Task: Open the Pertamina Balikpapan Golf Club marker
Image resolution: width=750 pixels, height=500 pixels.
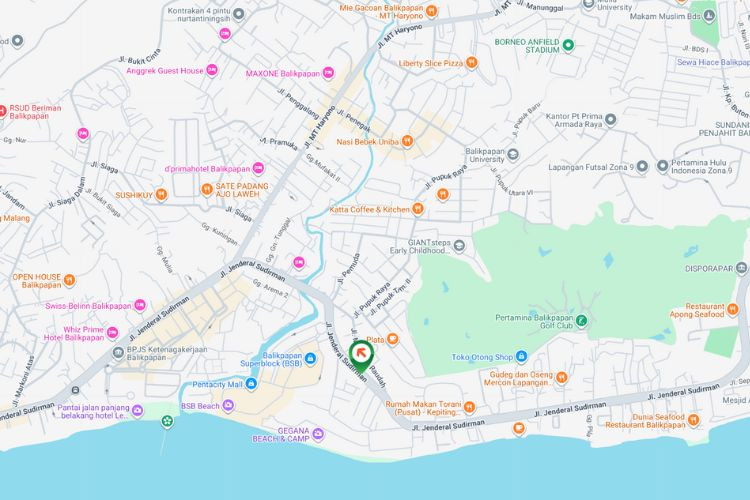Action: [x=581, y=320]
